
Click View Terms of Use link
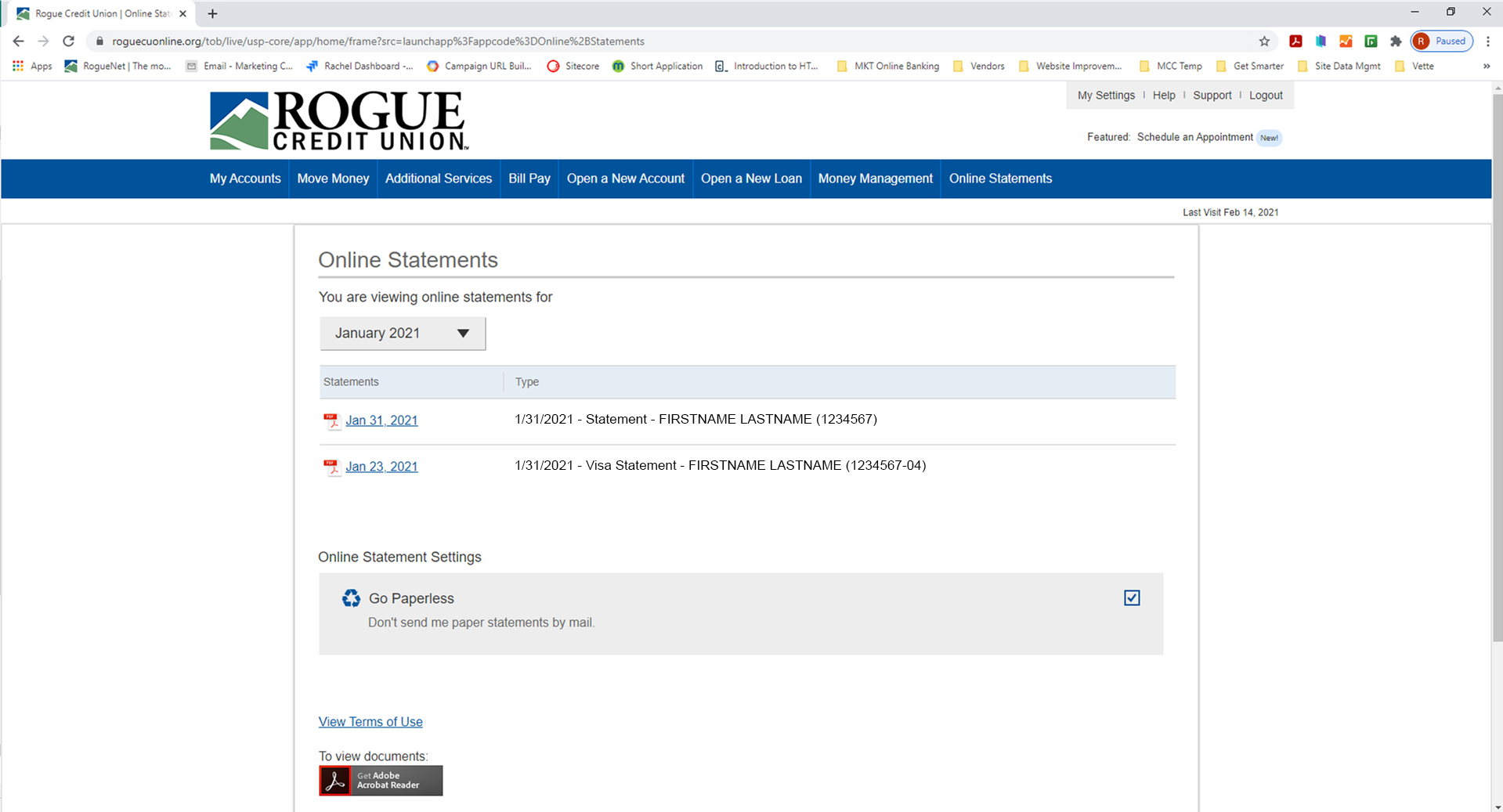tap(370, 722)
